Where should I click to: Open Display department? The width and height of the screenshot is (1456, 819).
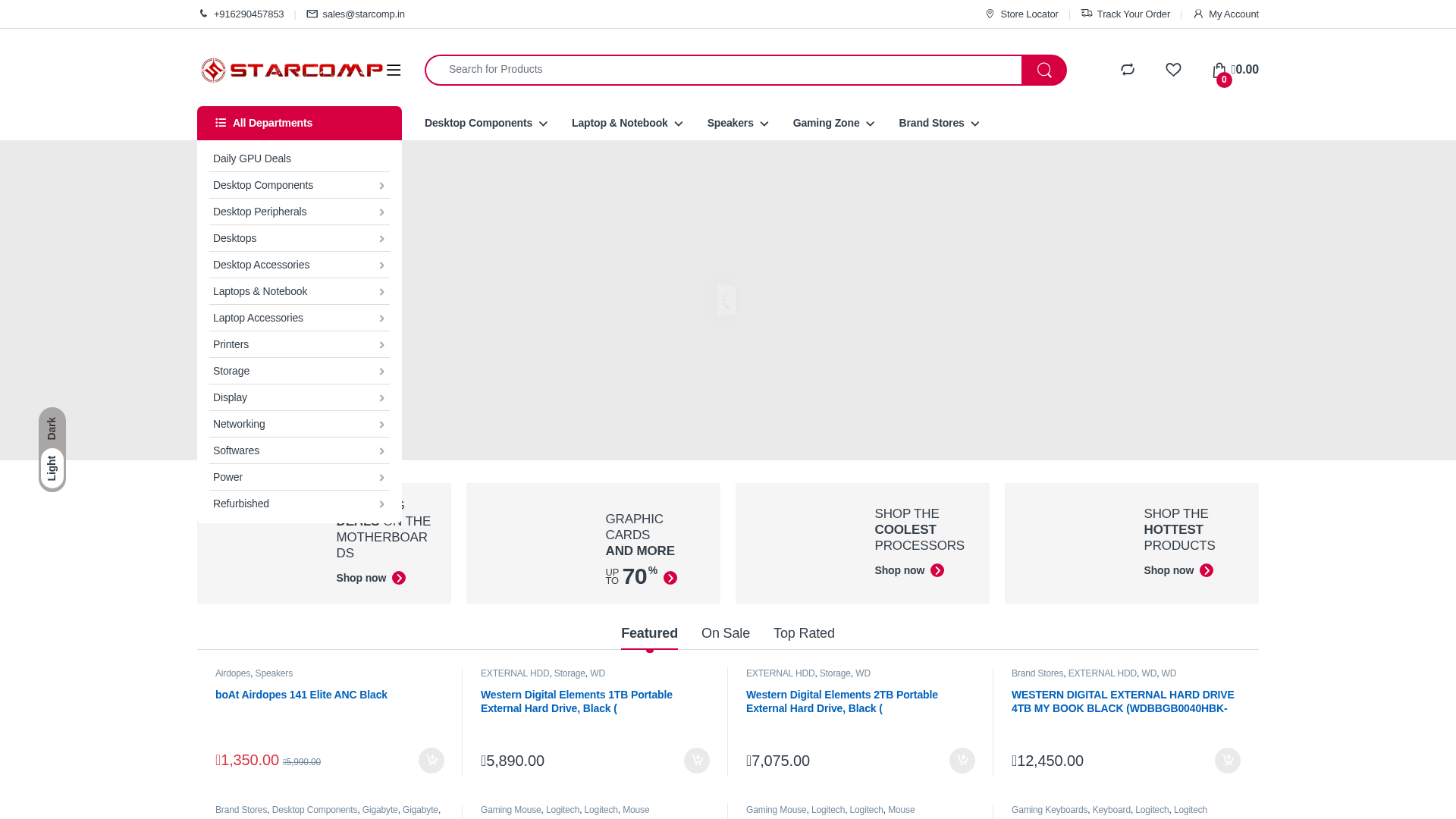(300, 397)
